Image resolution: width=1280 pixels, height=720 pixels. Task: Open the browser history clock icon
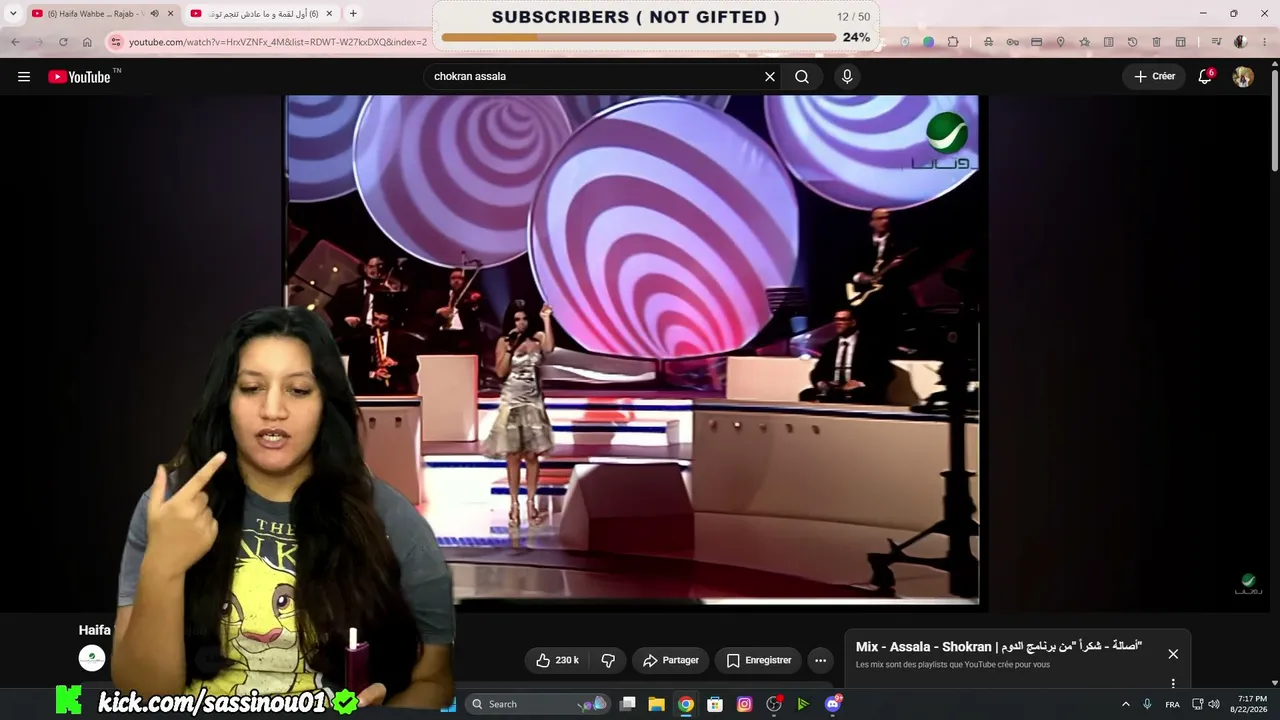pyautogui.click(x=1132, y=42)
